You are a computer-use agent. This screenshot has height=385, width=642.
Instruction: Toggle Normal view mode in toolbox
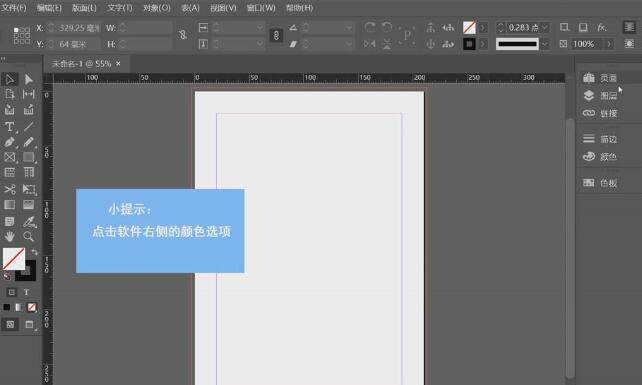pyautogui.click(x=10, y=325)
